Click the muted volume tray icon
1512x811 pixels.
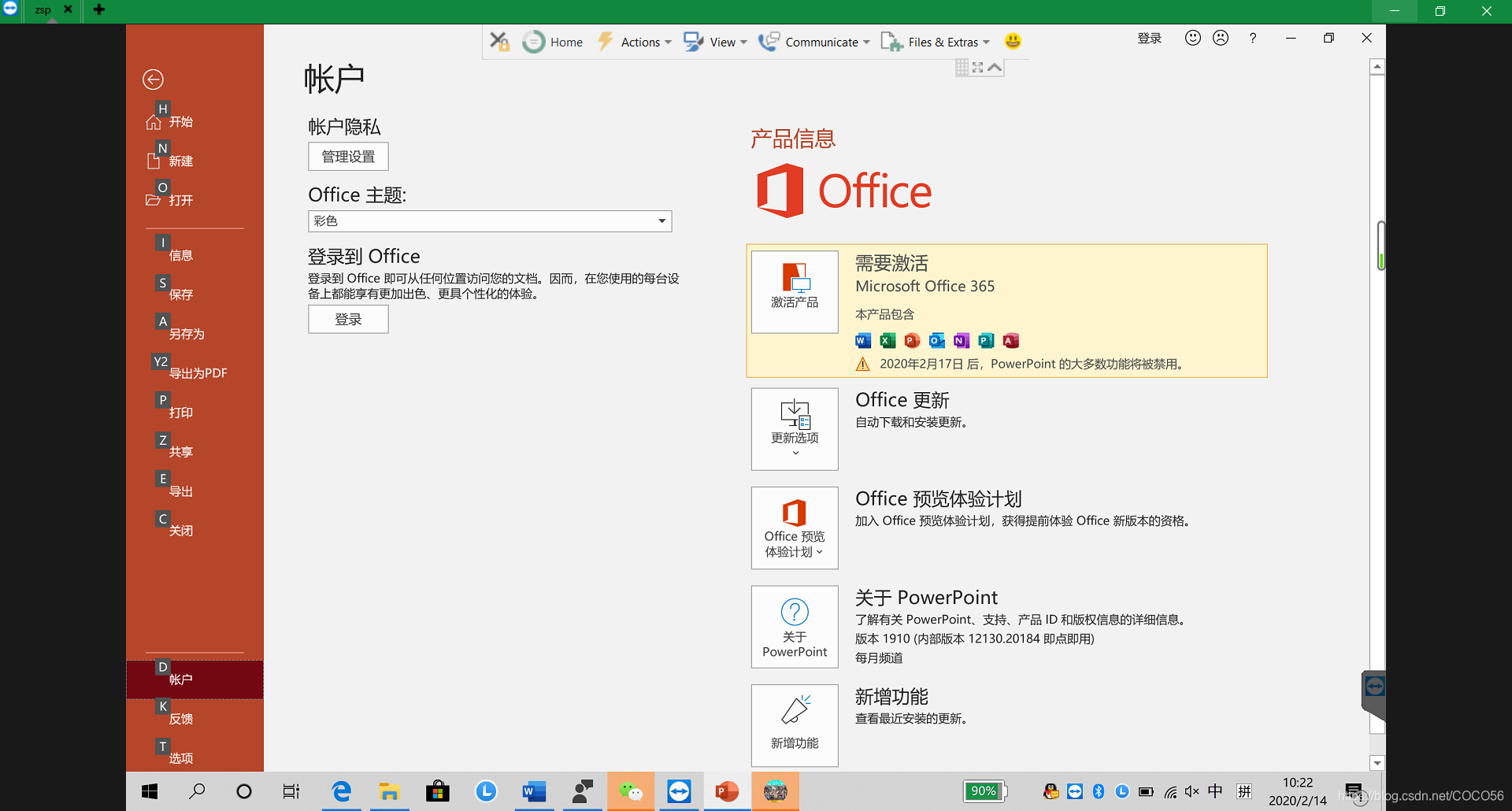pos(1192,791)
